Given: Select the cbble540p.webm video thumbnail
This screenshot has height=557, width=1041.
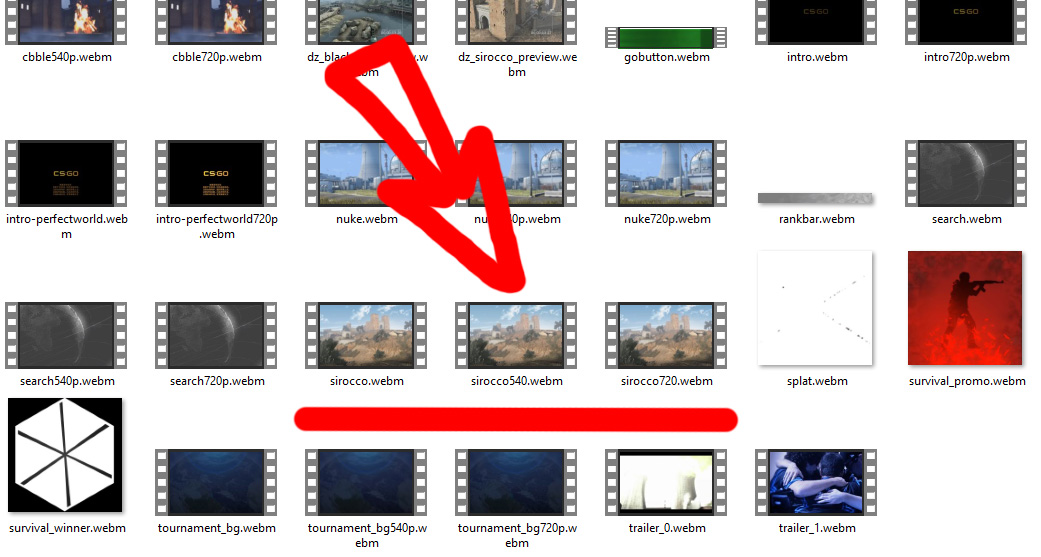Looking at the screenshot, I should [x=66, y=22].
